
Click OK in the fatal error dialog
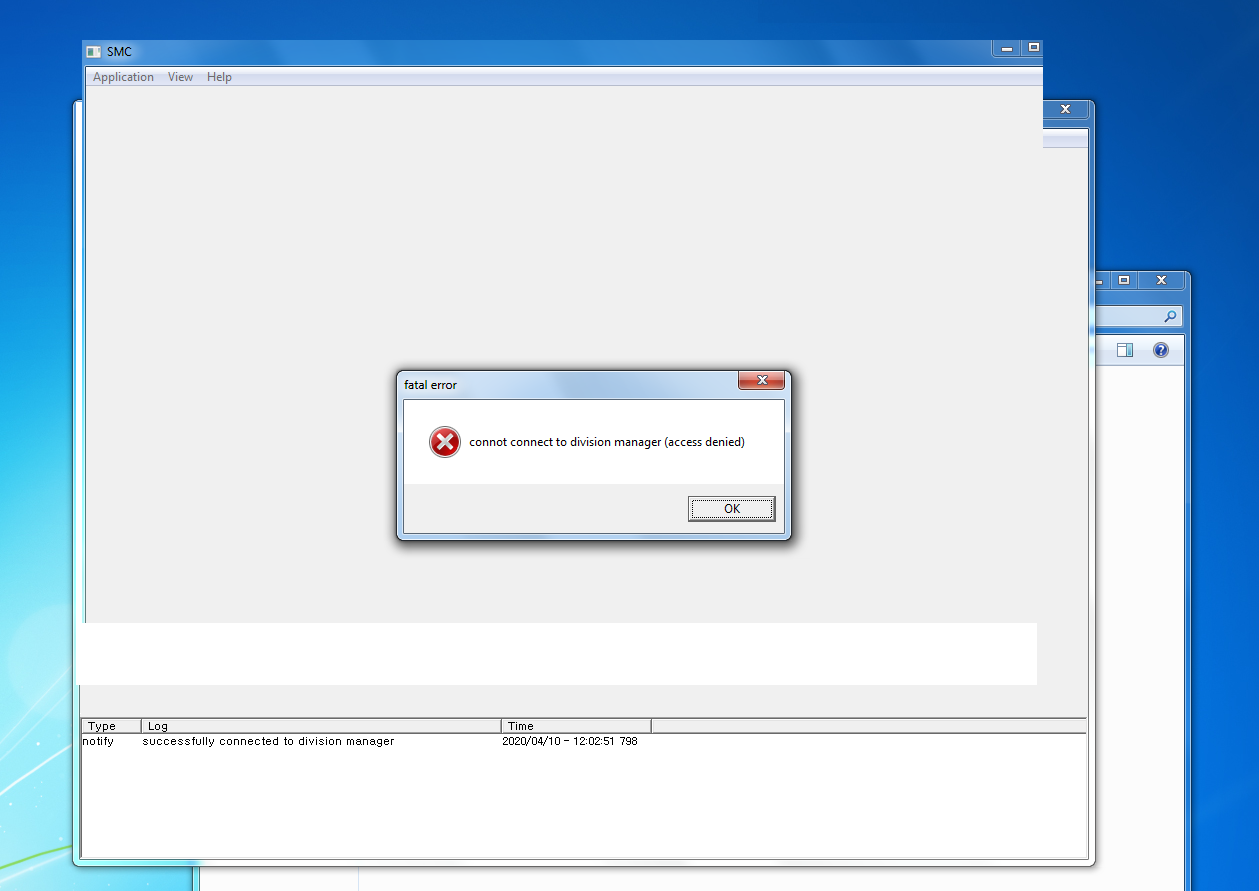point(731,509)
